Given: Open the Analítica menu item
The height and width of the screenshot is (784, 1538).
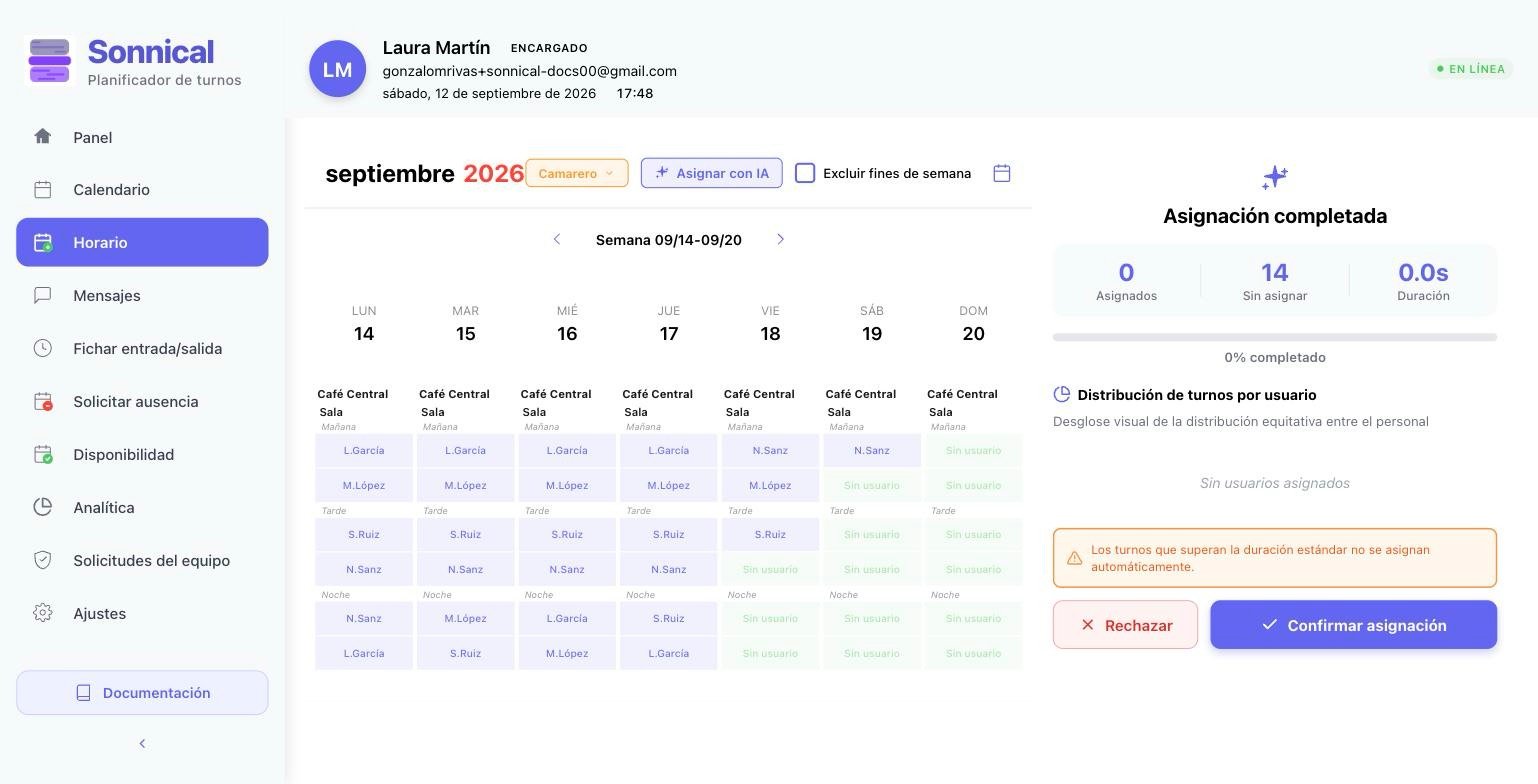Looking at the screenshot, I should [142, 507].
